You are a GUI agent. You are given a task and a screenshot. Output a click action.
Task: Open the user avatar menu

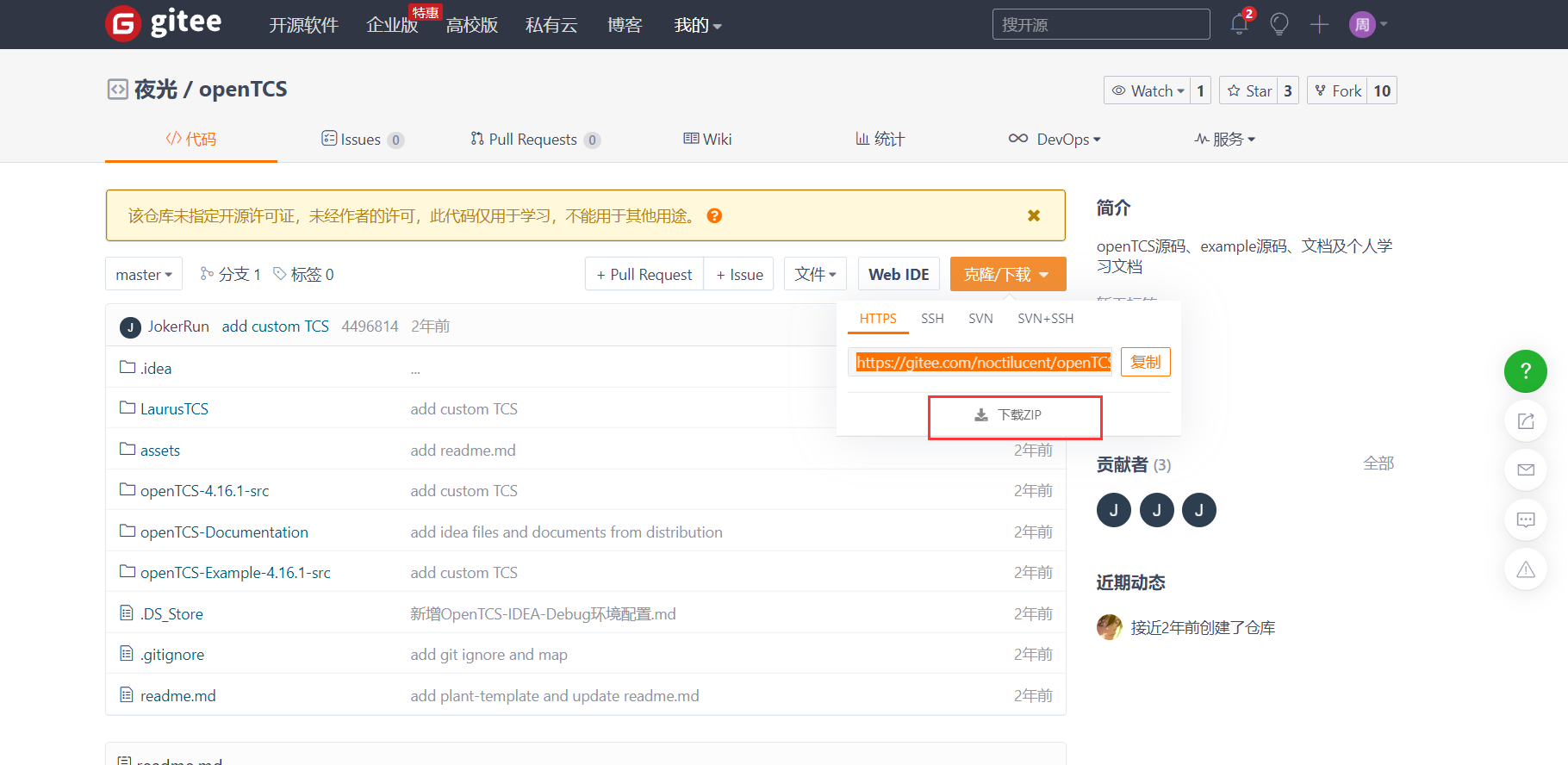point(1368,24)
